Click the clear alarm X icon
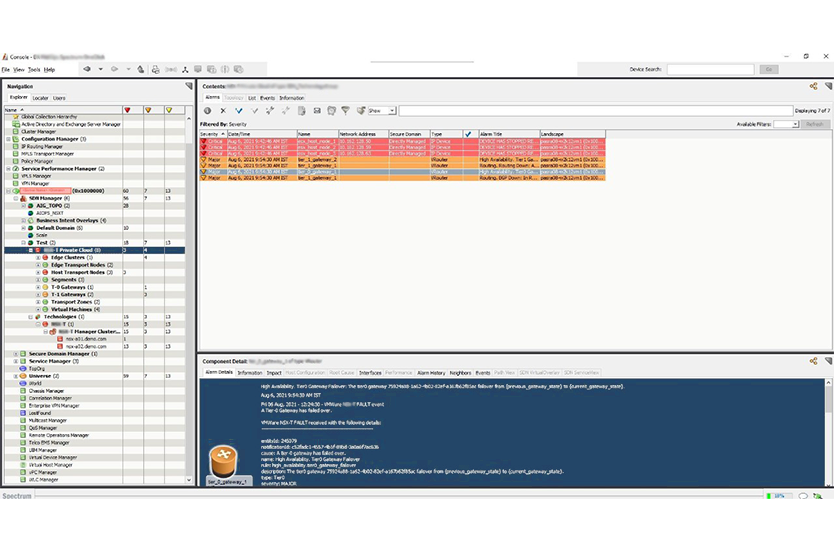834x552 pixels. click(x=223, y=111)
